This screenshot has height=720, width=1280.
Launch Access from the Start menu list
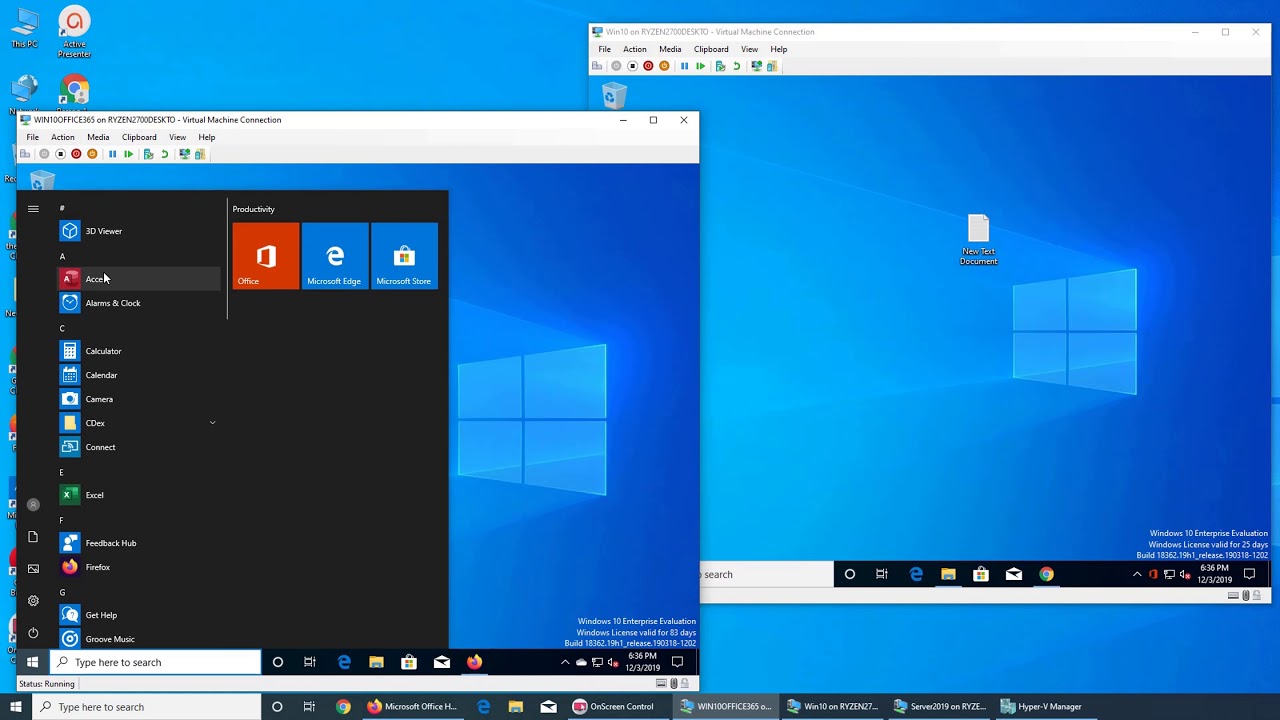[138, 279]
